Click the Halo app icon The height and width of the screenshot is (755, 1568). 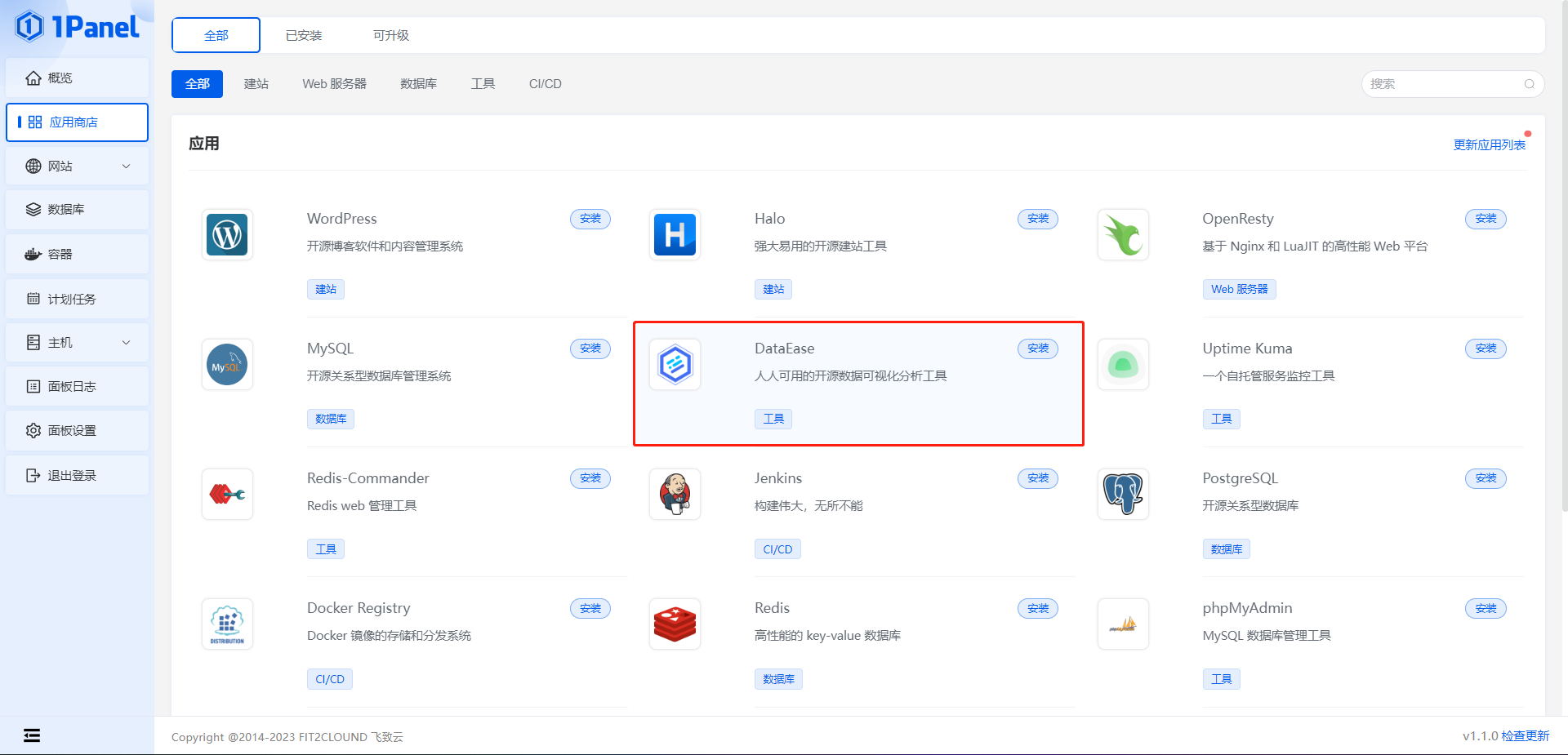[675, 235]
